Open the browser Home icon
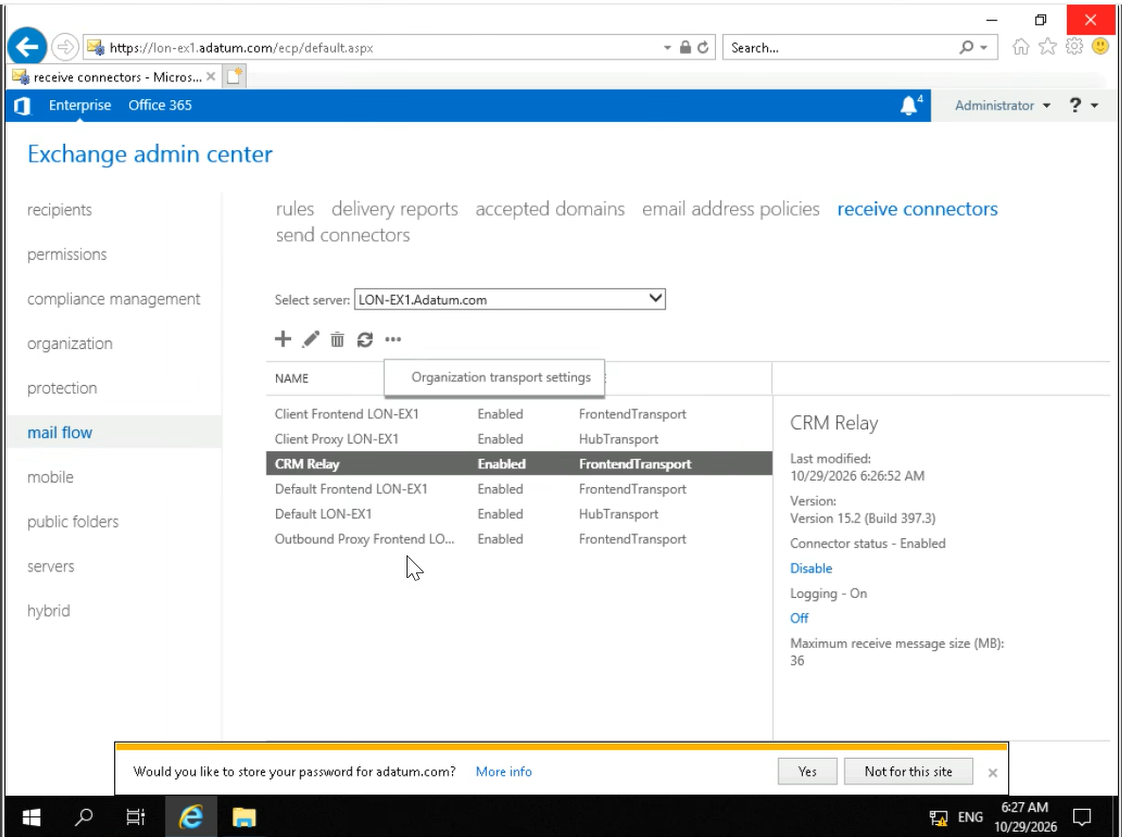 tap(1021, 47)
